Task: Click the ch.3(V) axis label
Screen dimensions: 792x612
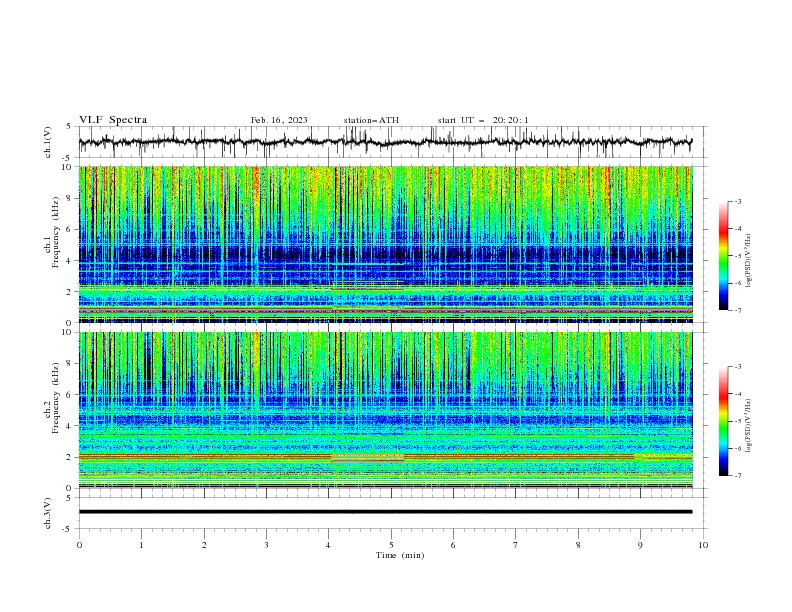Action: click(x=48, y=513)
